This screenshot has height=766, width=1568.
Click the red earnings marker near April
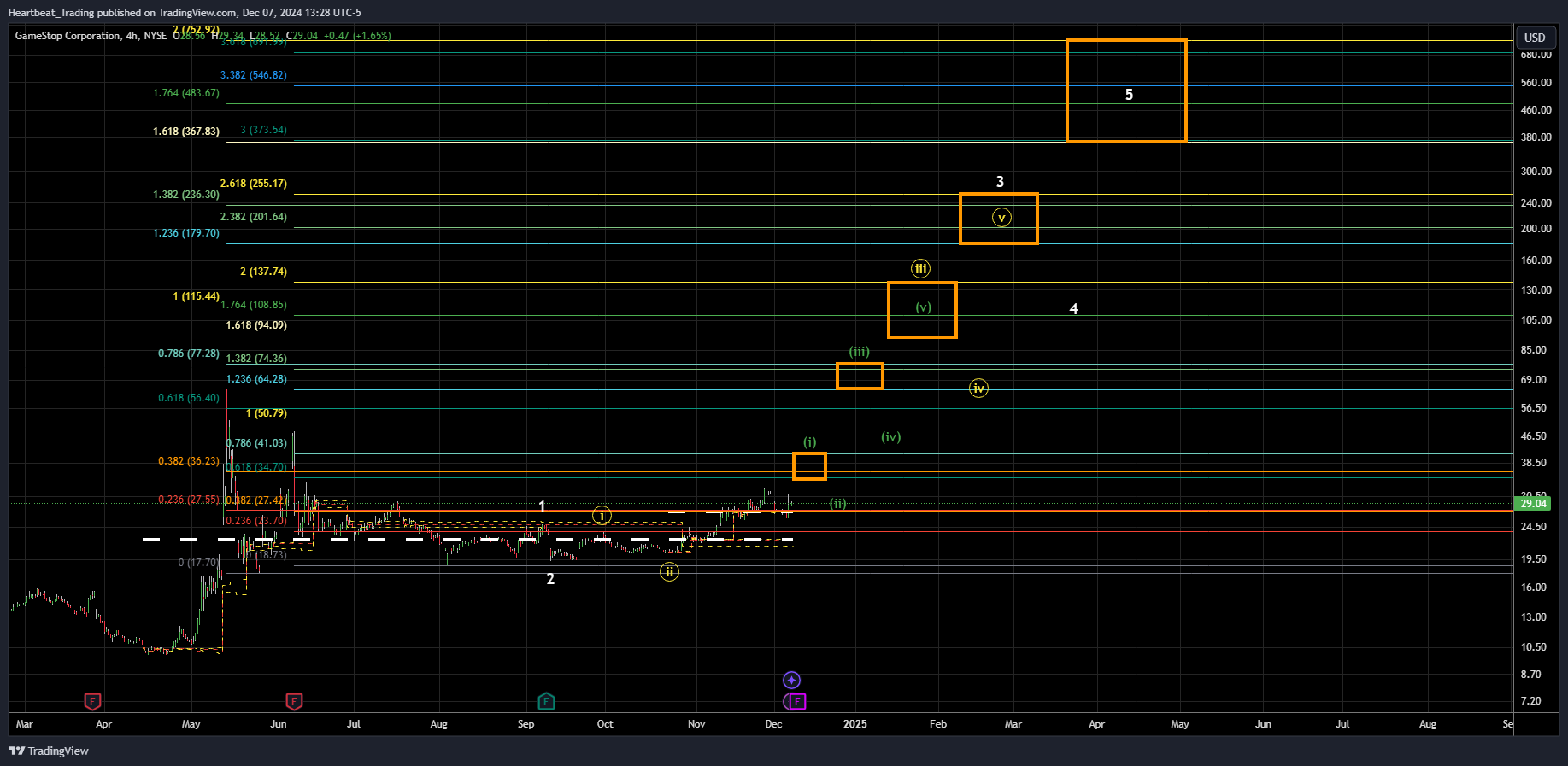click(x=92, y=702)
